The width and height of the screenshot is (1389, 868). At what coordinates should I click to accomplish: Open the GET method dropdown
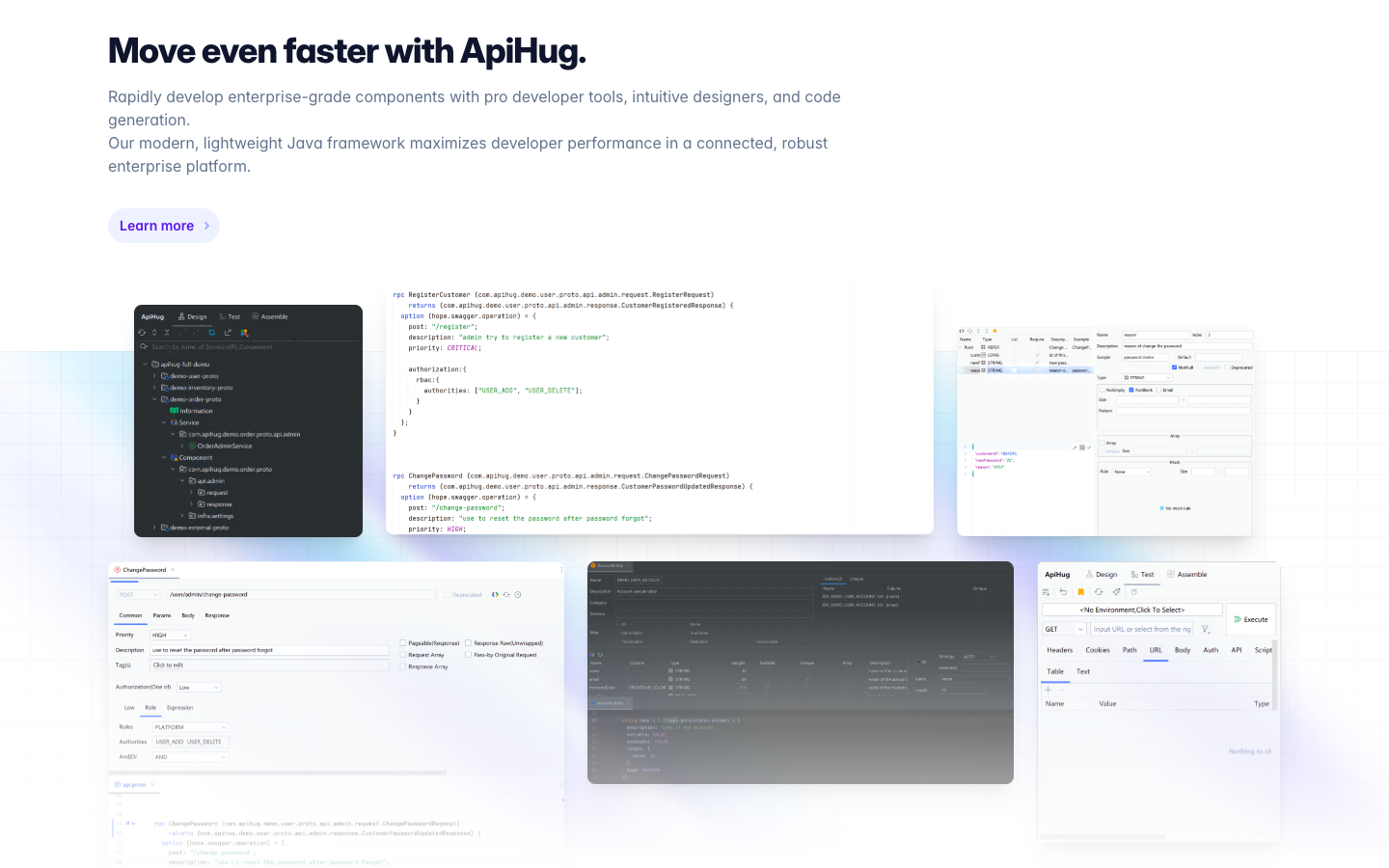pyautogui.click(x=1065, y=629)
